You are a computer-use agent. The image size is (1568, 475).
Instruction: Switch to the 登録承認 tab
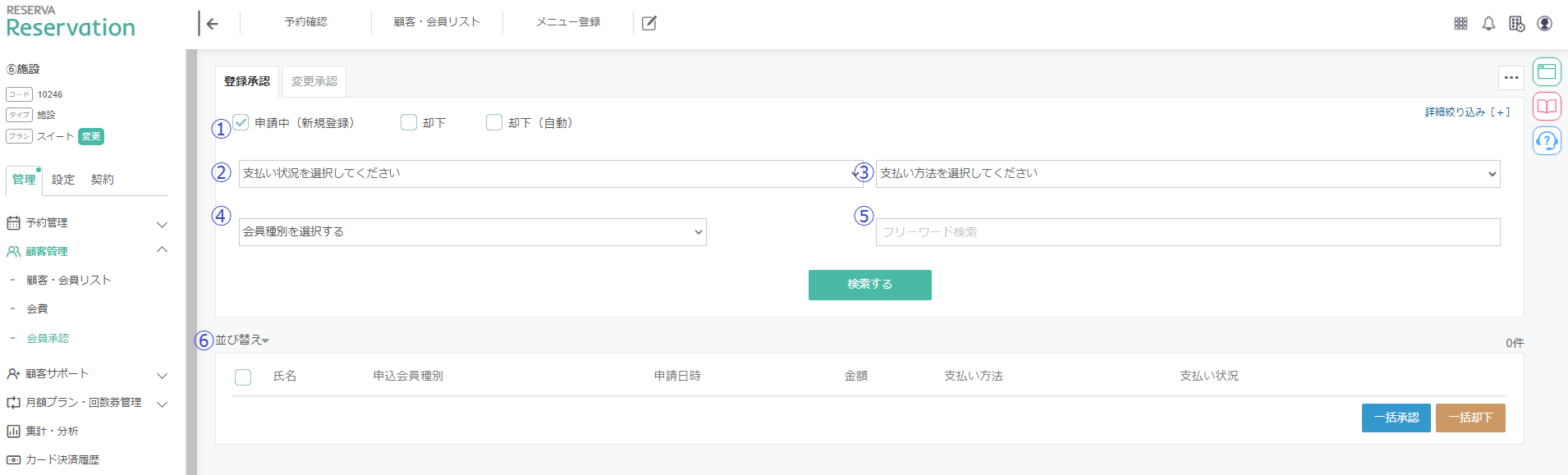click(x=247, y=81)
